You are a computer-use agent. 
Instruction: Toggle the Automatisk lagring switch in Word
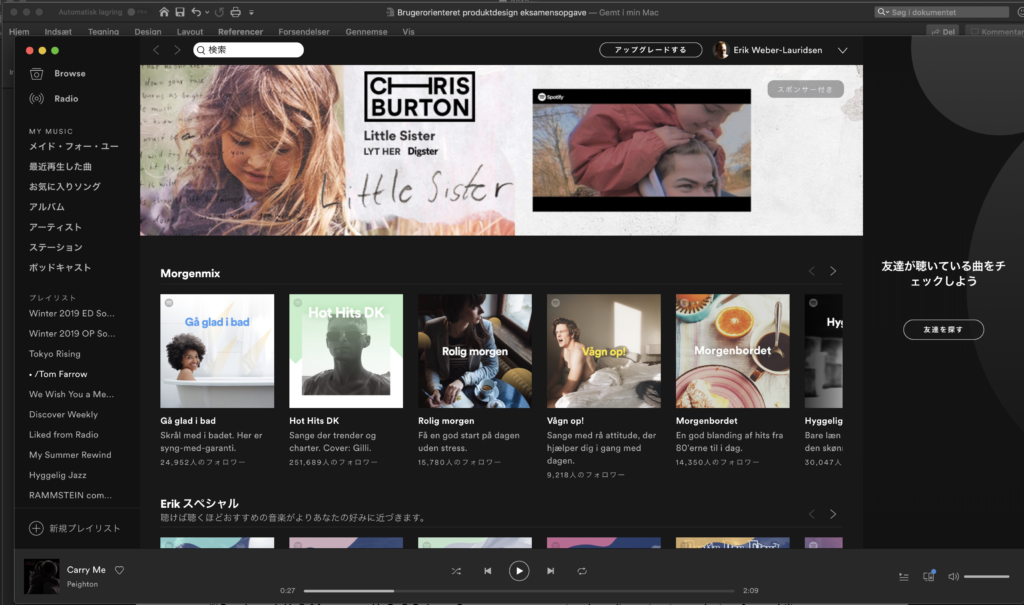coord(136,12)
